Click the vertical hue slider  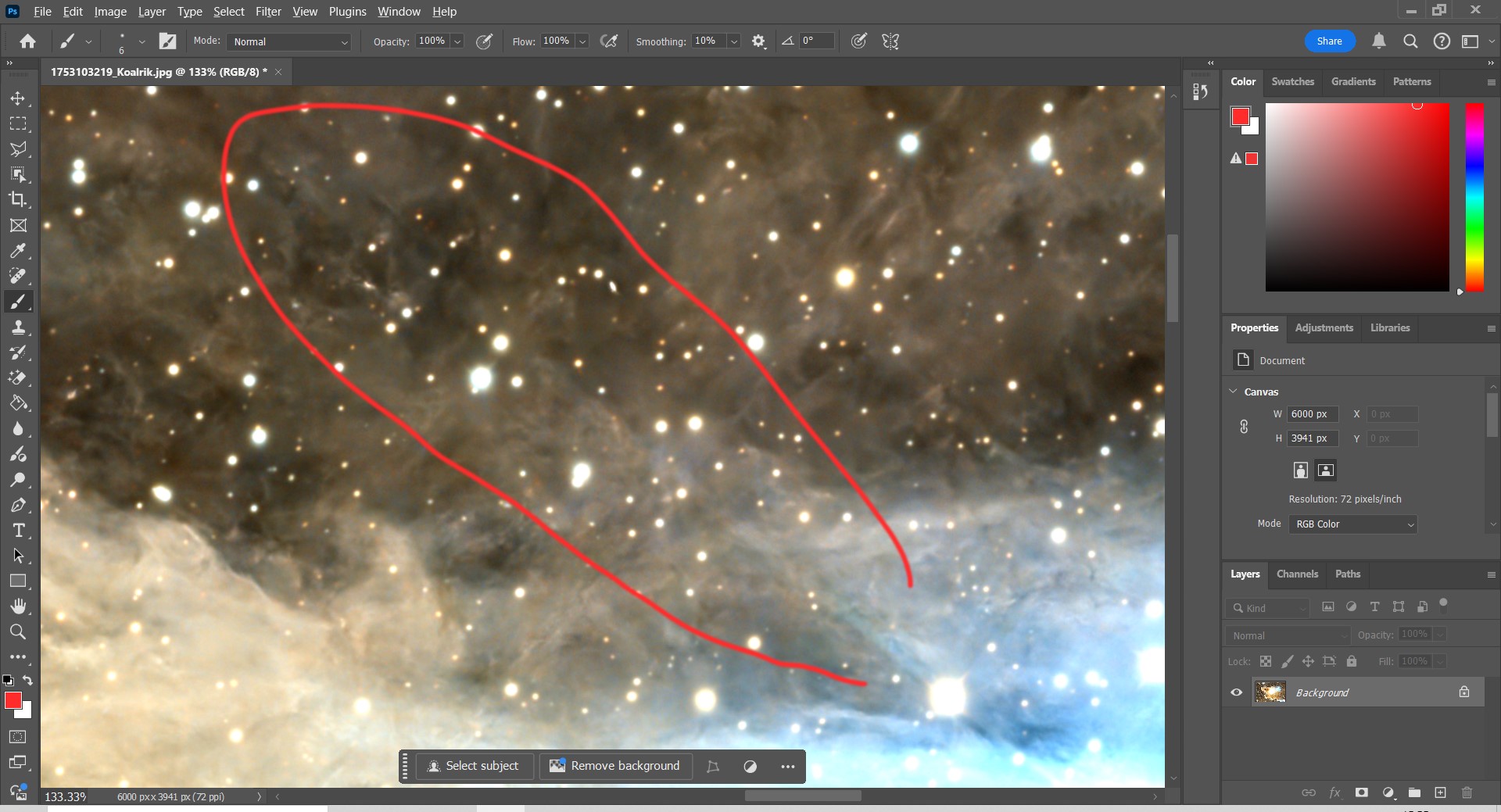click(1474, 197)
